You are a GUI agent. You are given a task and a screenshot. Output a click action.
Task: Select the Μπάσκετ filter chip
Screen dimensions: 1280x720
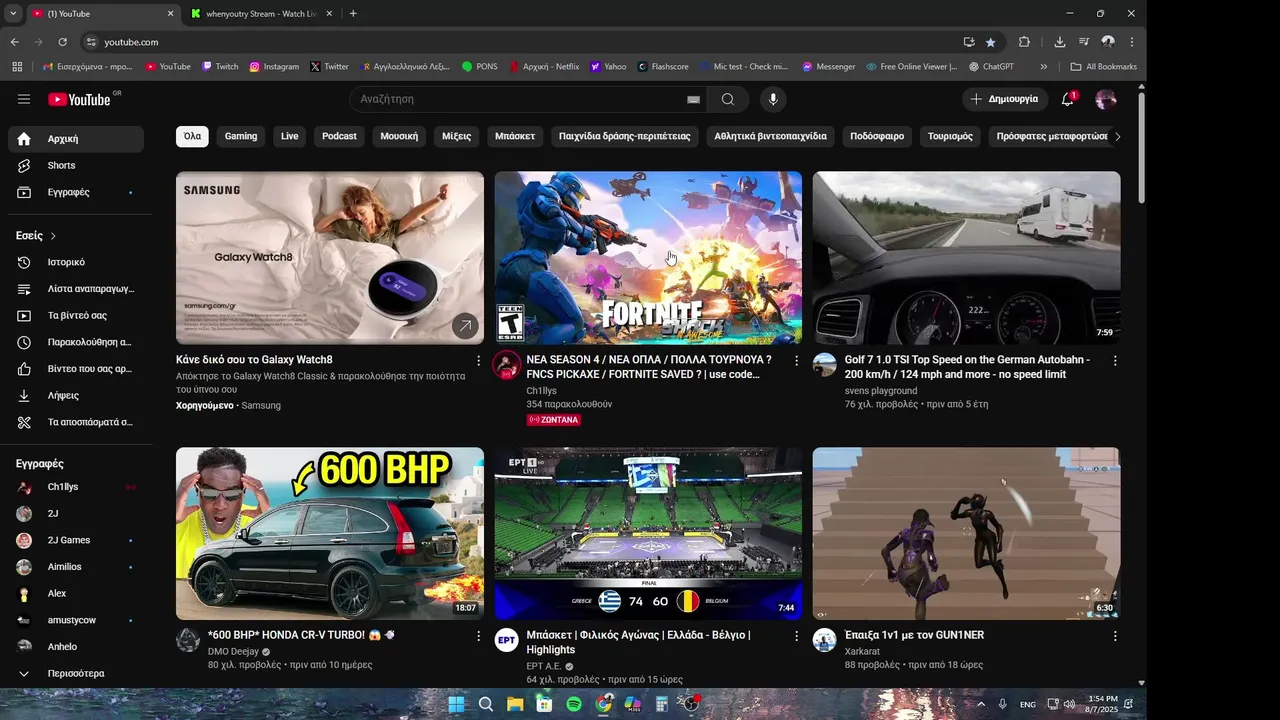point(515,136)
